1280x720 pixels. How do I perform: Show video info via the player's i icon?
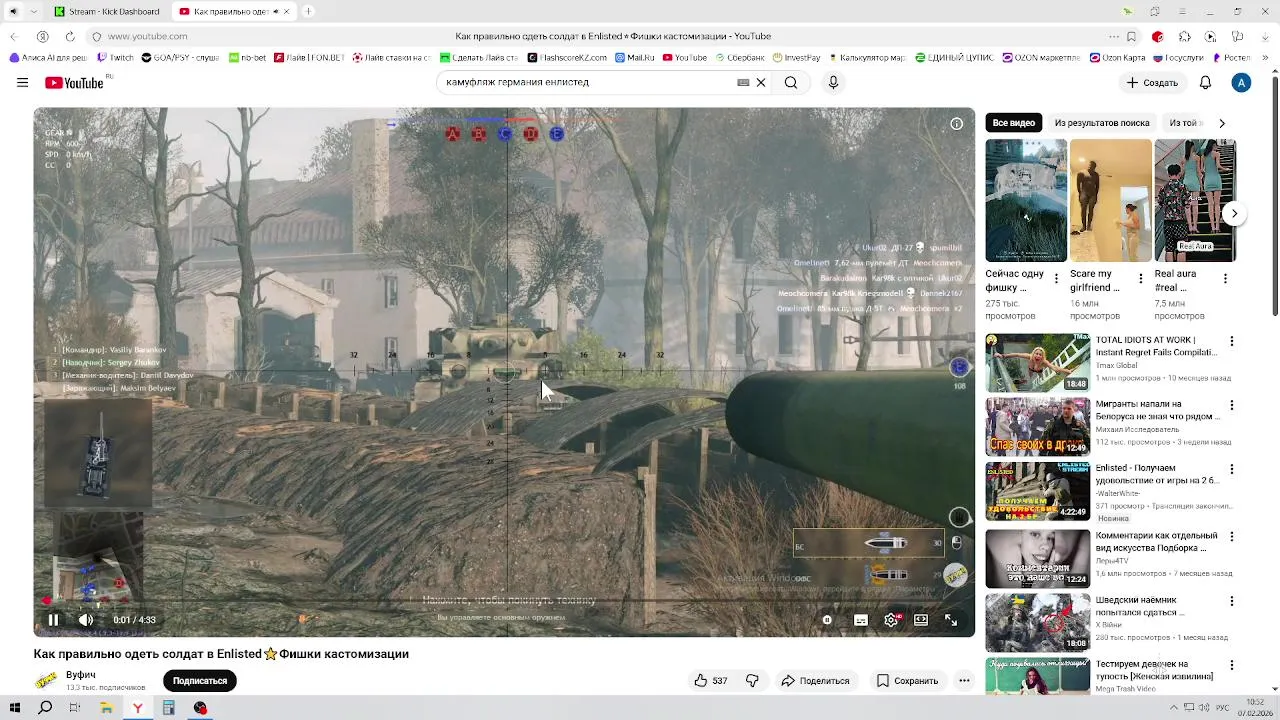click(x=956, y=124)
